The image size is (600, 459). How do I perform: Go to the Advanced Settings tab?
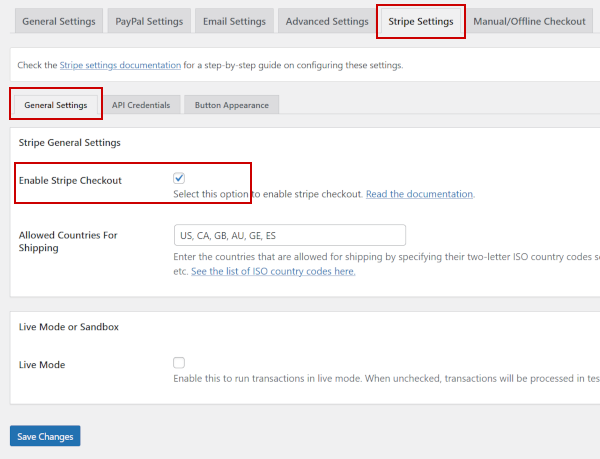pos(327,21)
